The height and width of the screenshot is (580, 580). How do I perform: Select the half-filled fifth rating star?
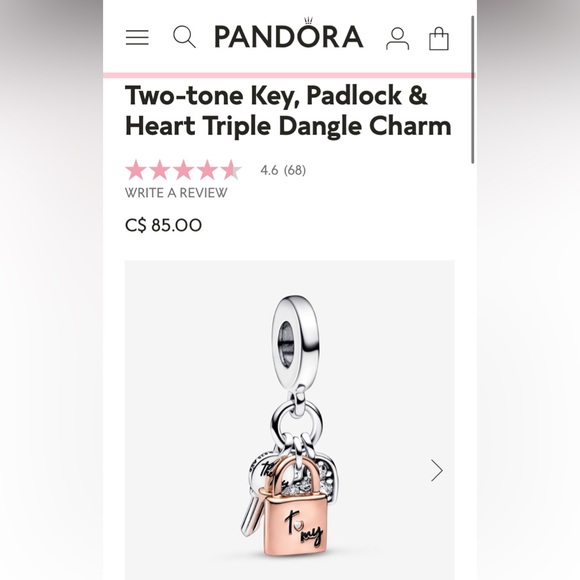pyautogui.click(x=231, y=170)
